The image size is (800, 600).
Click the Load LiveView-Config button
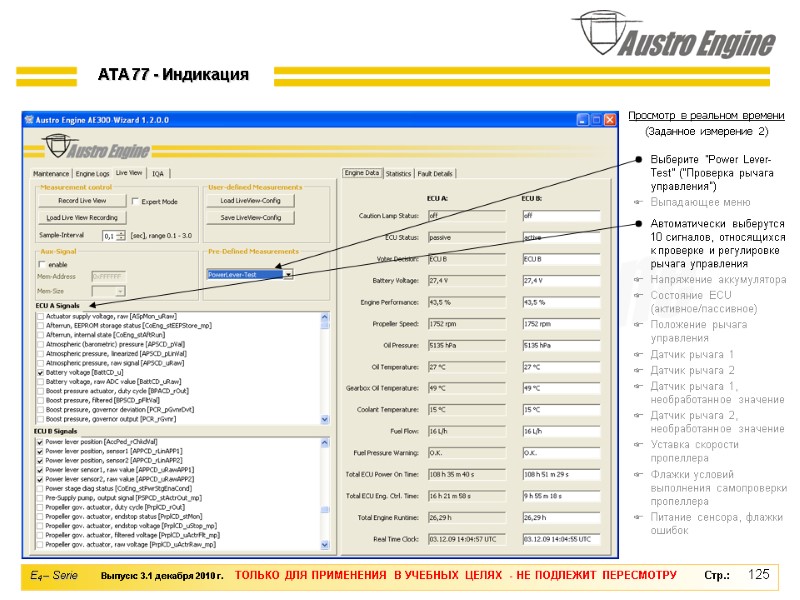click(251, 201)
